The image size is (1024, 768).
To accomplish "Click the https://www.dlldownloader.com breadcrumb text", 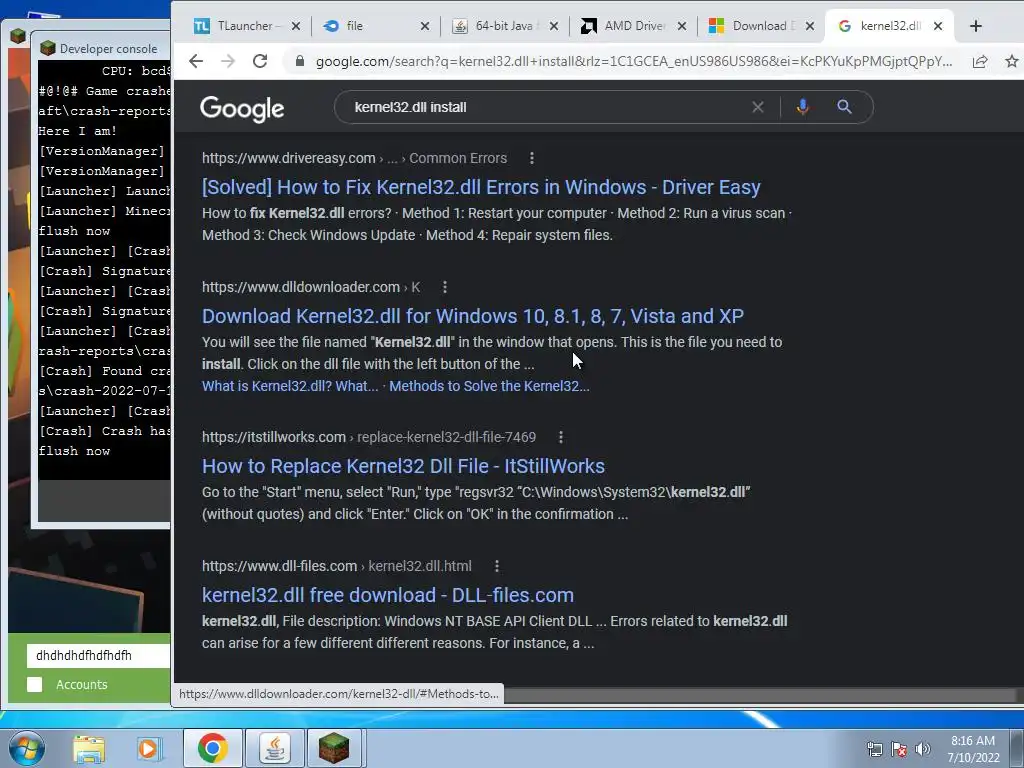I will coord(301,287).
